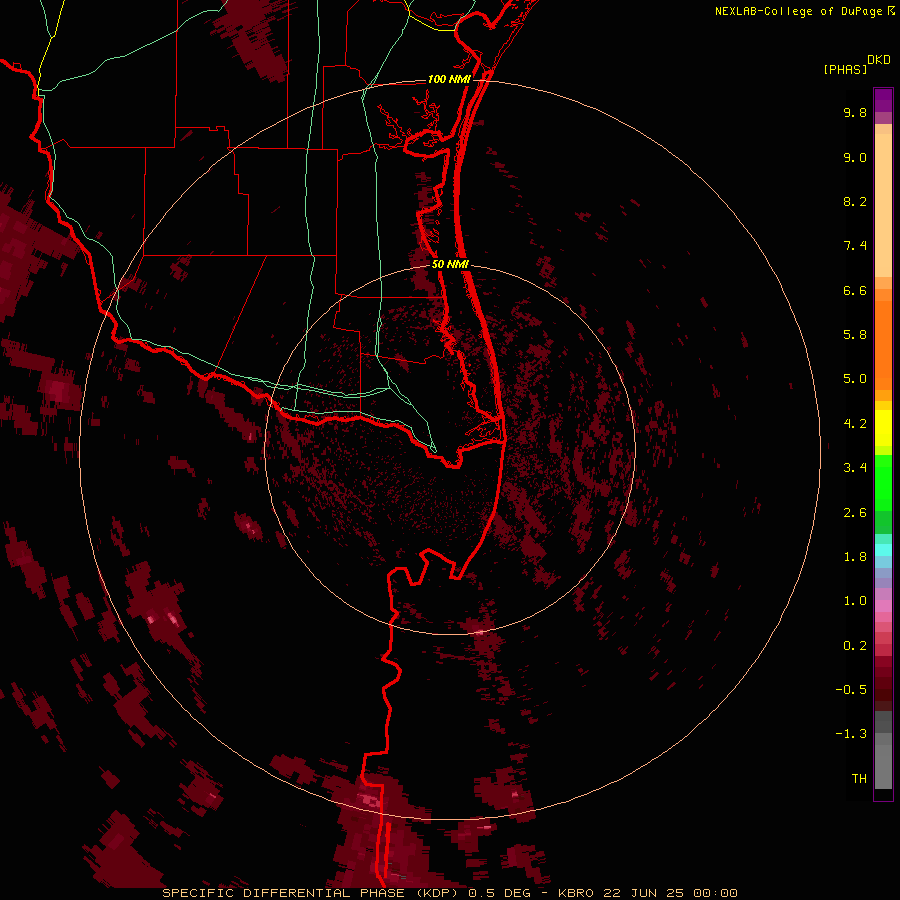Click the 4.2 value on the color scale
This screenshot has width=900, height=900.
coord(855,424)
